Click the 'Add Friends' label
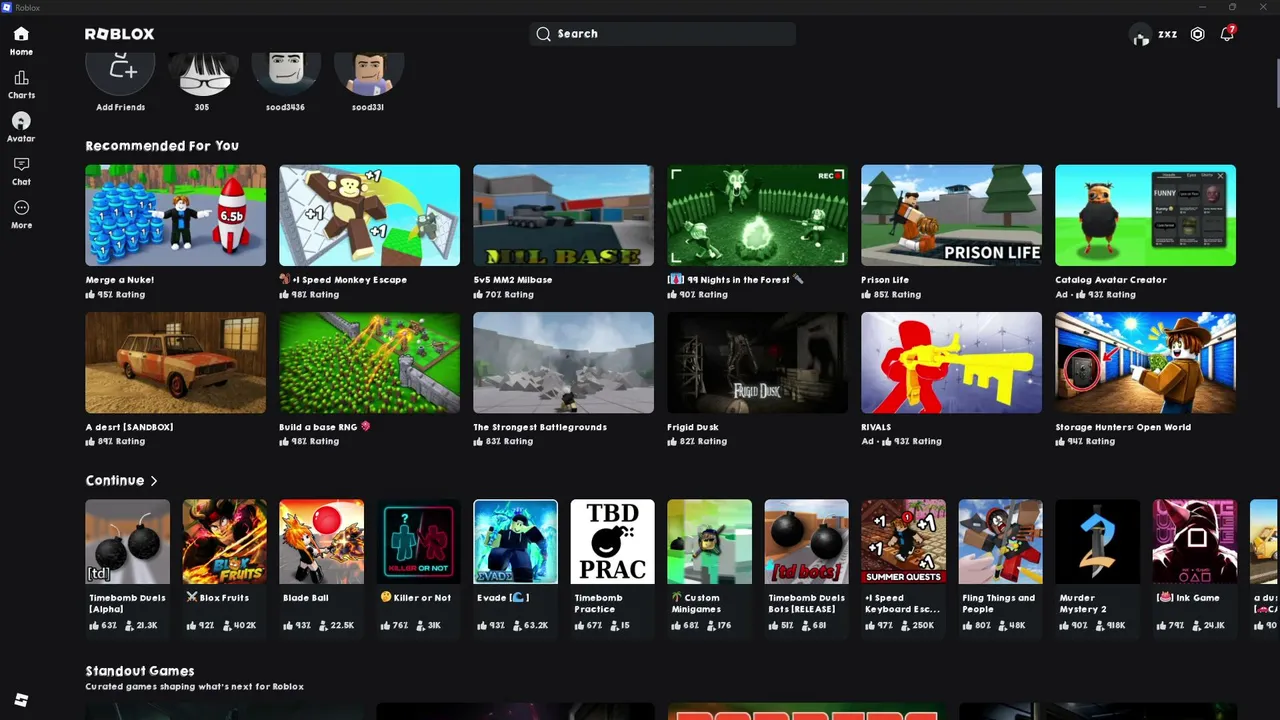The height and width of the screenshot is (720, 1280). pyautogui.click(x=121, y=107)
